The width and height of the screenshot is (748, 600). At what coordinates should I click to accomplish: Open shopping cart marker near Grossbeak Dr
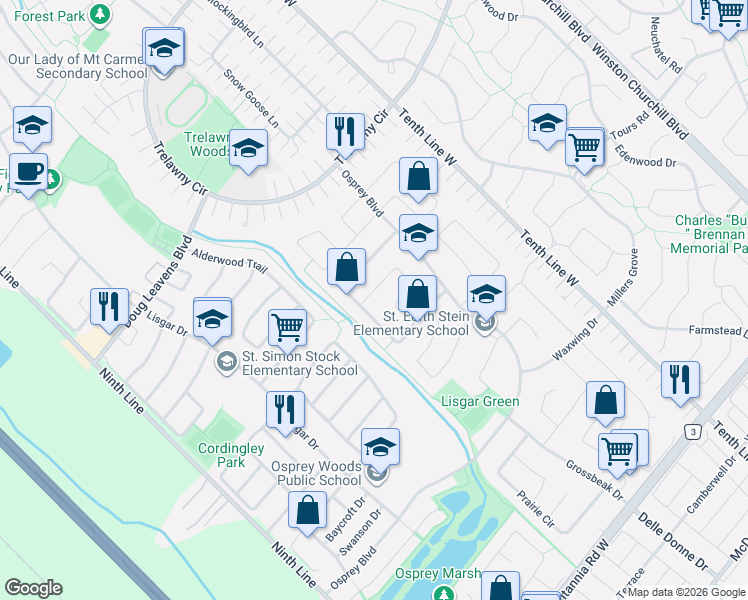(618, 452)
